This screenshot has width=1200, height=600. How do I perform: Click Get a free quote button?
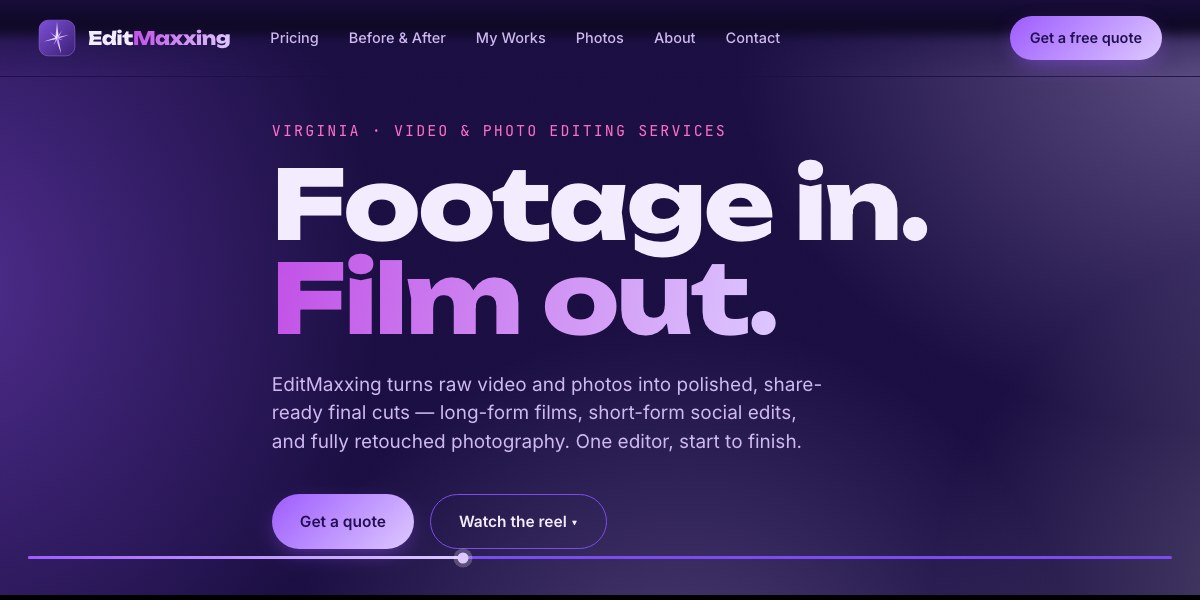click(x=1086, y=38)
